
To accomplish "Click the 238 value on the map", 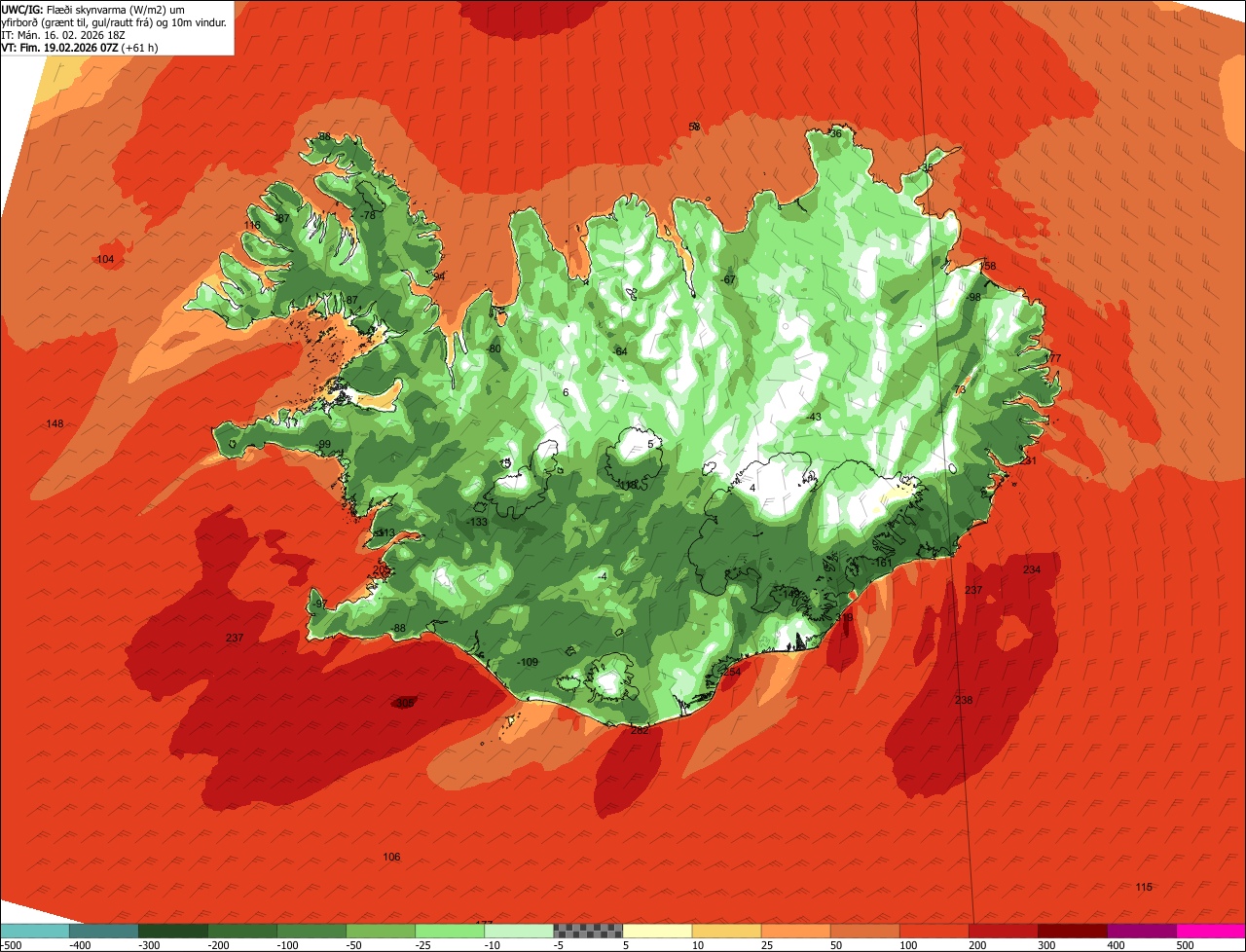I will point(964,700).
